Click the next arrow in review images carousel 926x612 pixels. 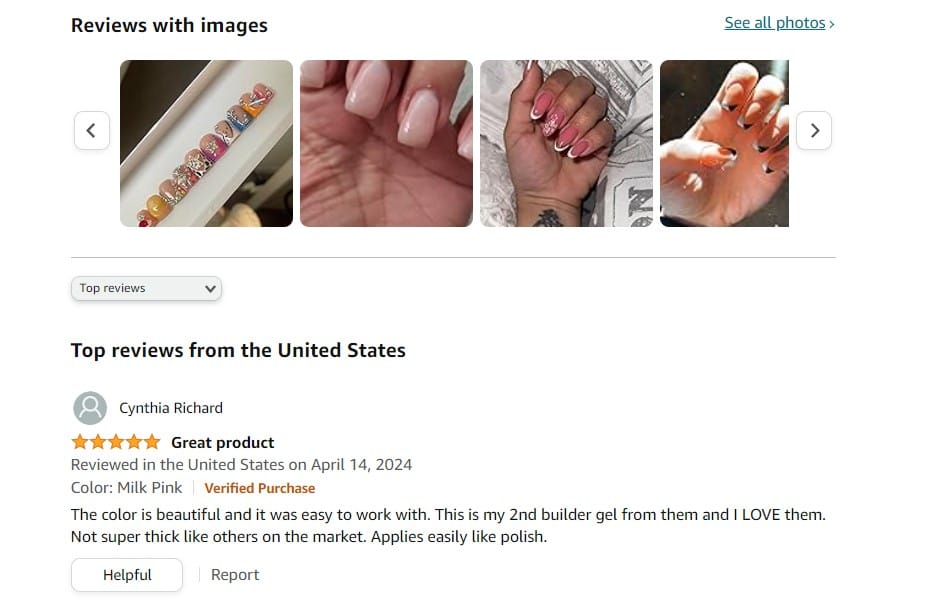coord(814,131)
